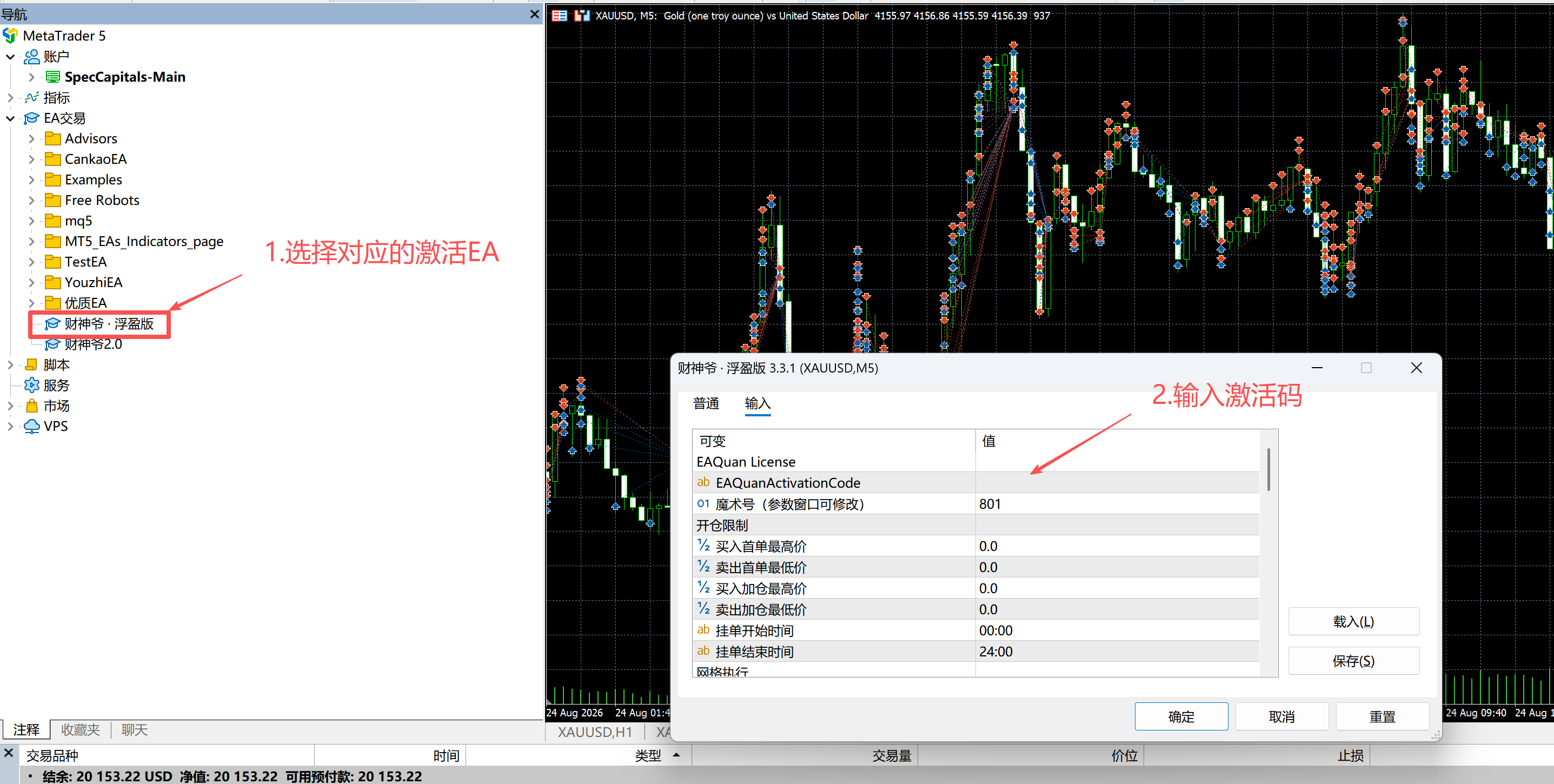This screenshot has height=784, width=1554.
Task: Close the toolbox trade panel
Action: [x=9, y=753]
